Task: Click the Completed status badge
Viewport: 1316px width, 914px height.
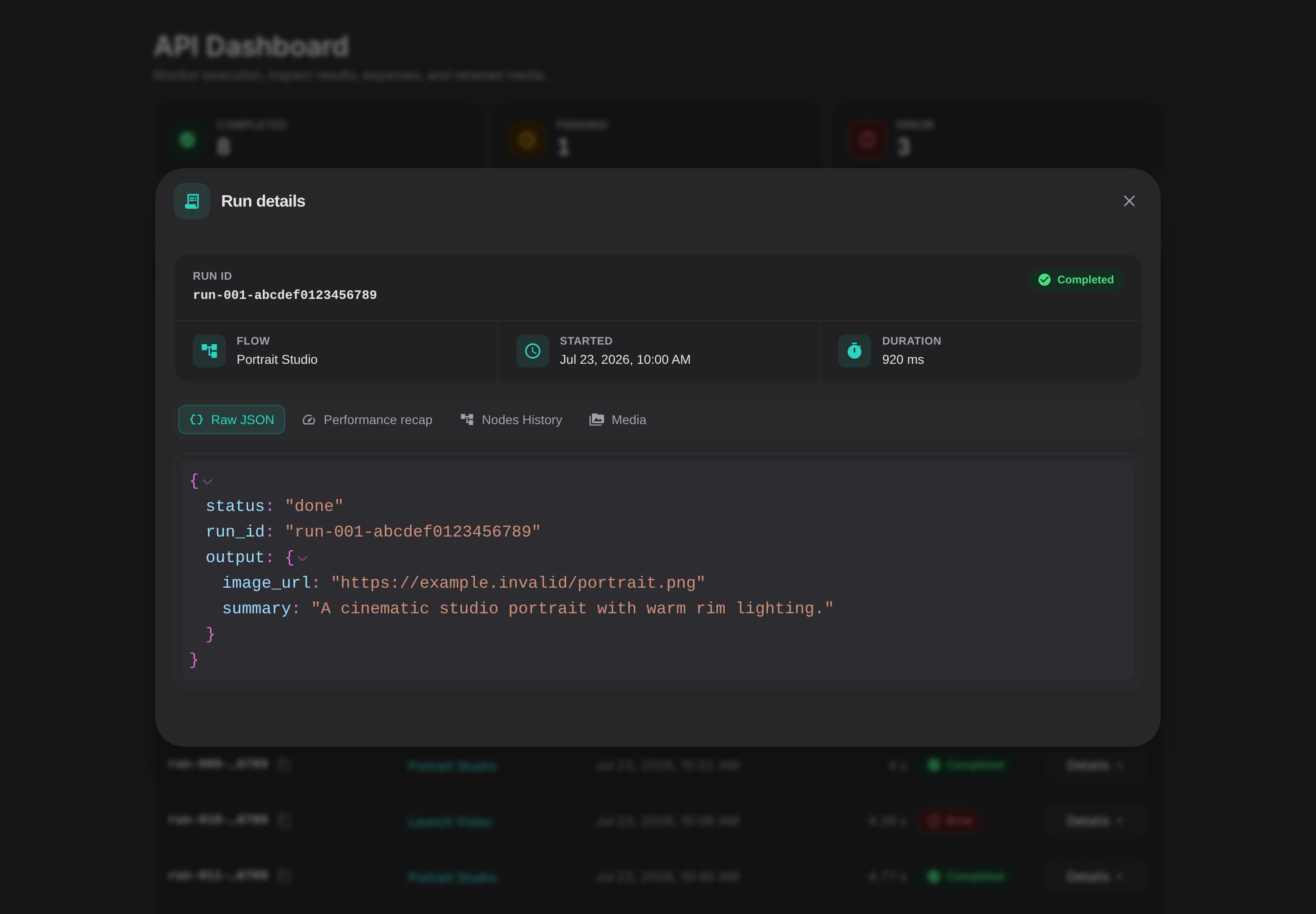Action: point(1076,280)
